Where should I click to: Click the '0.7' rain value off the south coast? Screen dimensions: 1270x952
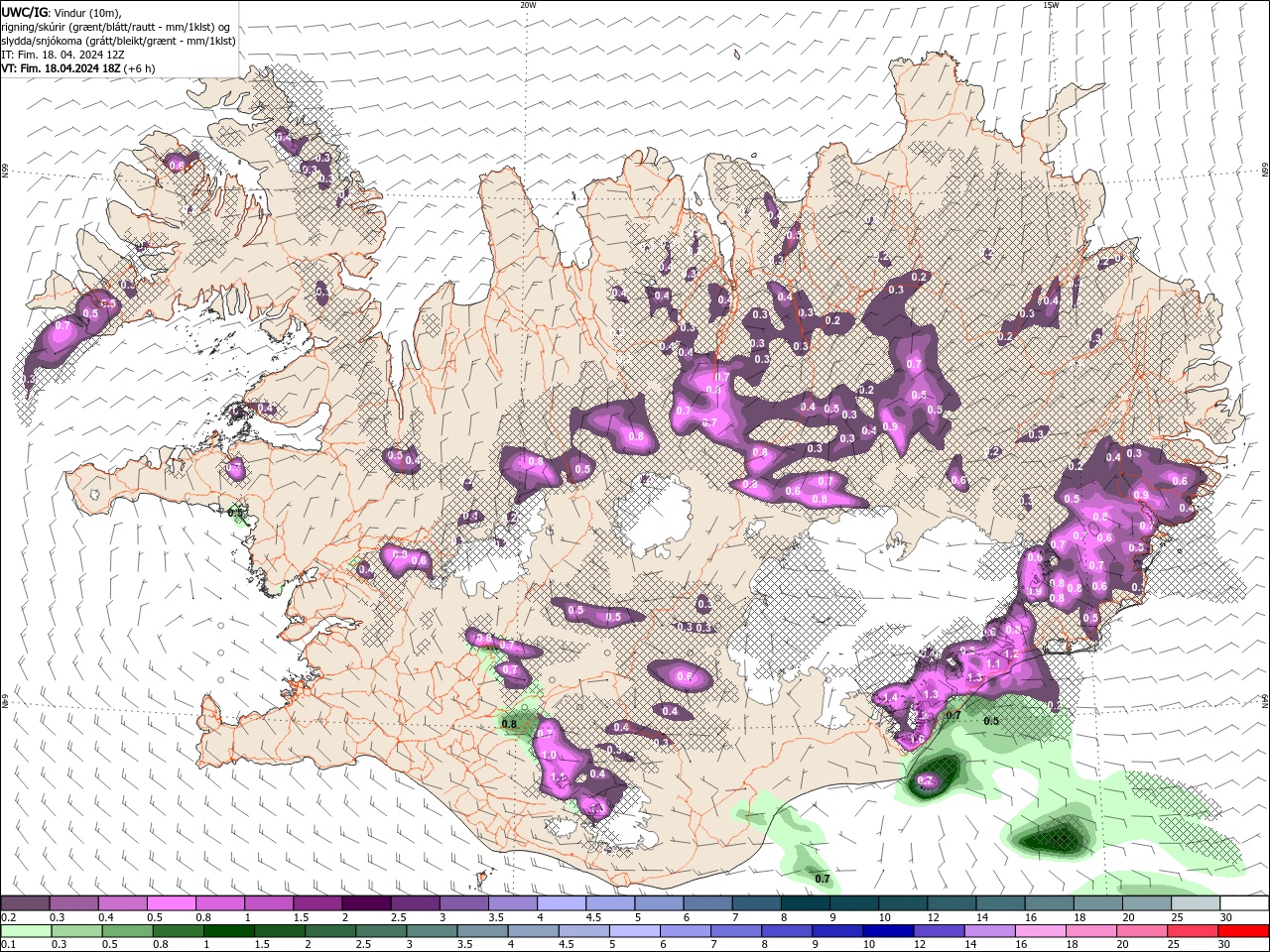(823, 879)
